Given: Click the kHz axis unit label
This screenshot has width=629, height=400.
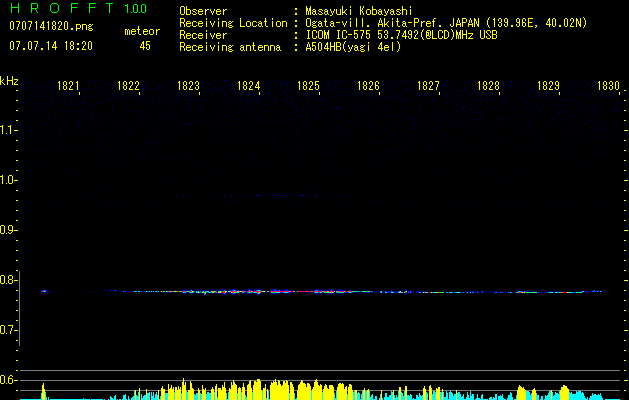Looking at the screenshot, I should [9, 81].
